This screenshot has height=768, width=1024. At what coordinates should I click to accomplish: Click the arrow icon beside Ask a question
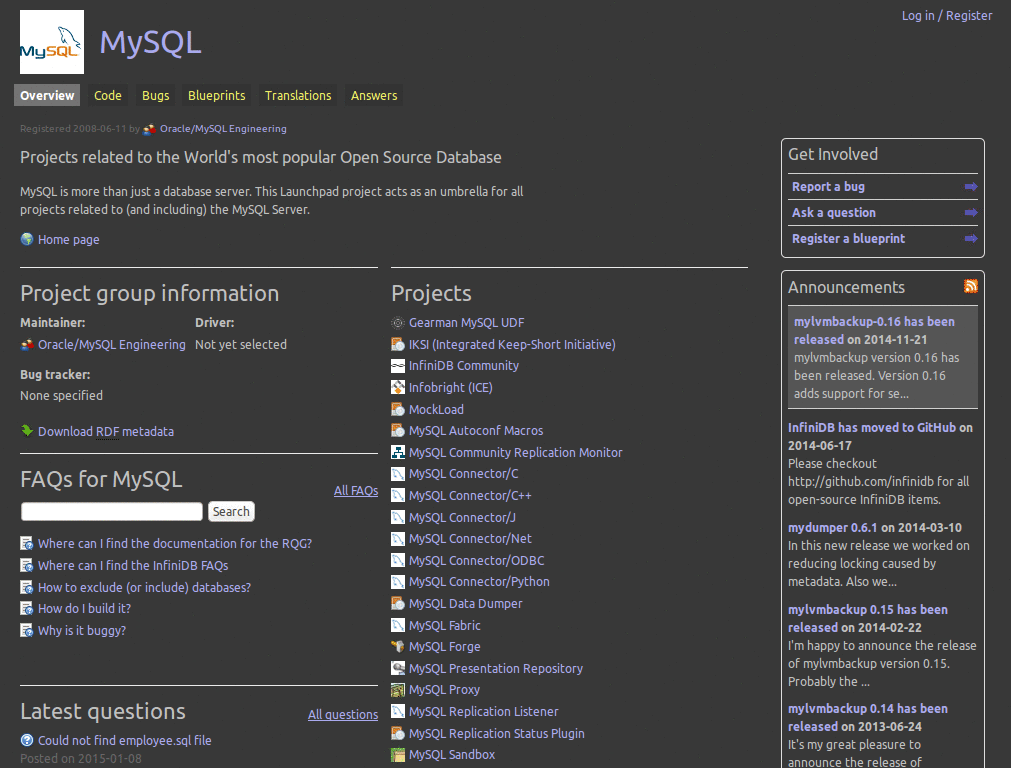pyautogui.click(x=971, y=212)
